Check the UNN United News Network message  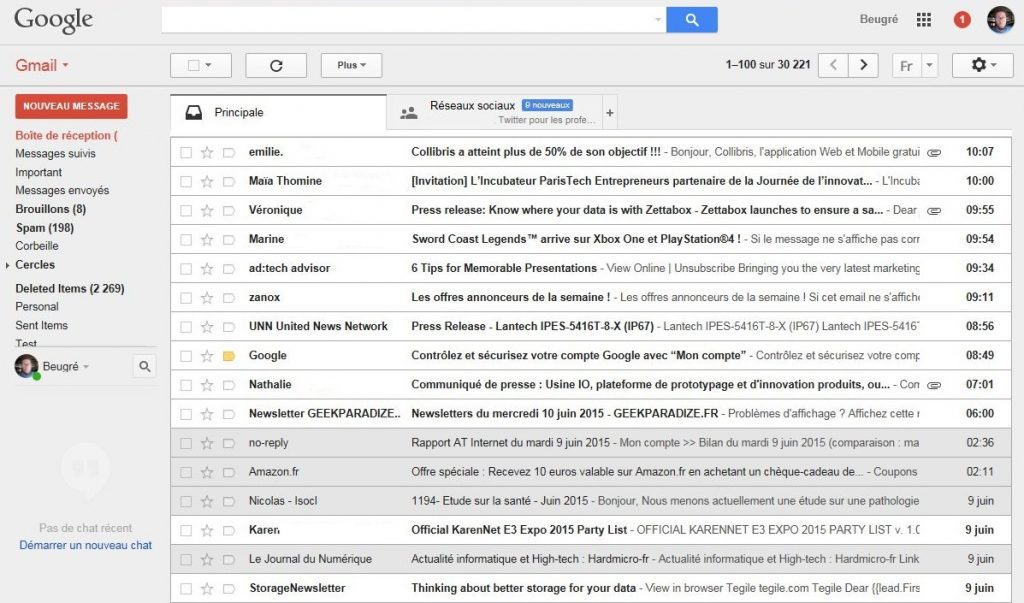coord(186,327)
